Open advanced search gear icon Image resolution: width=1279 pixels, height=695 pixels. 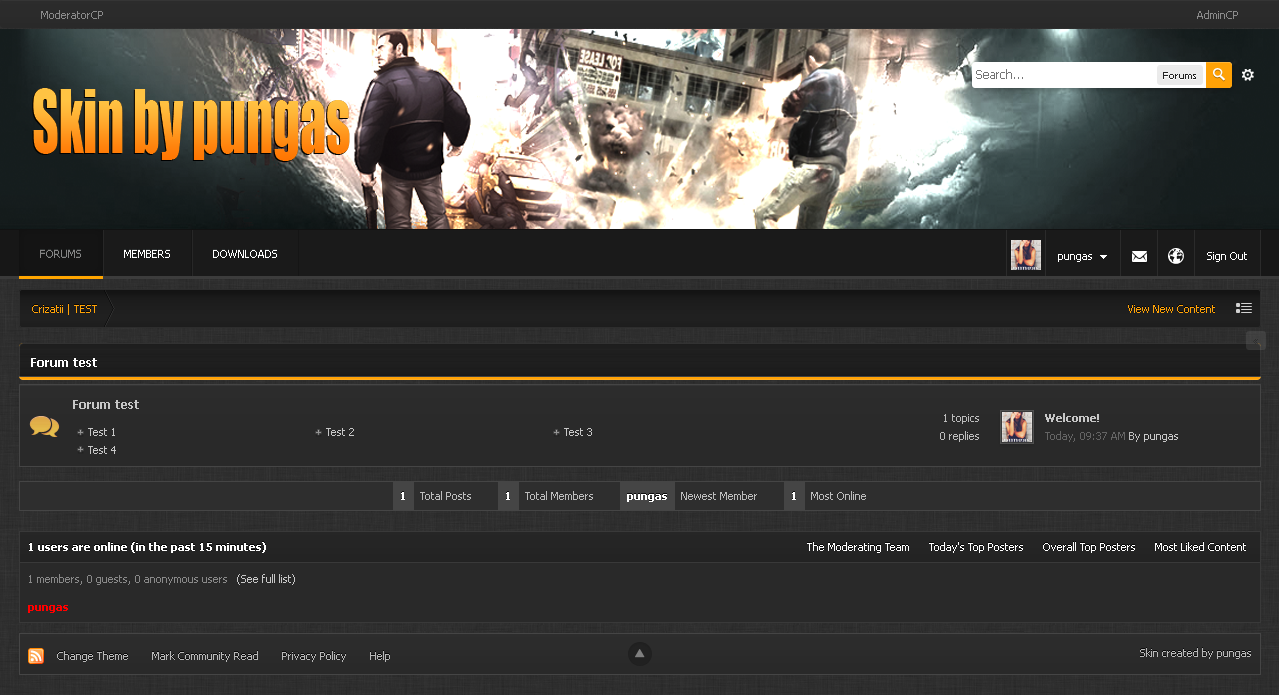click(1247, 75)
